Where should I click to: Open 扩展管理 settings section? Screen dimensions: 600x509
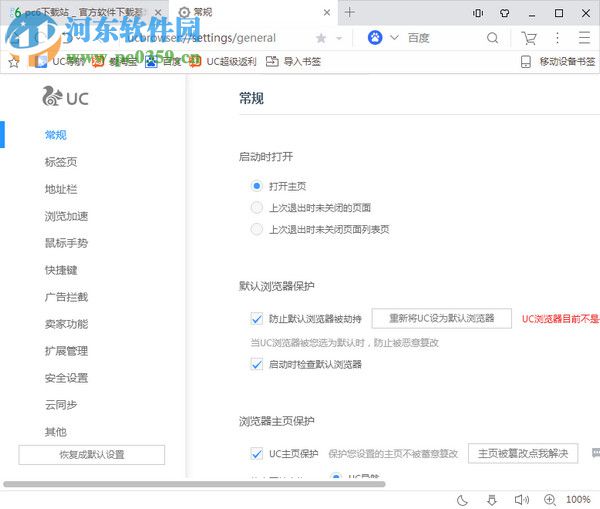coord(66,351)
